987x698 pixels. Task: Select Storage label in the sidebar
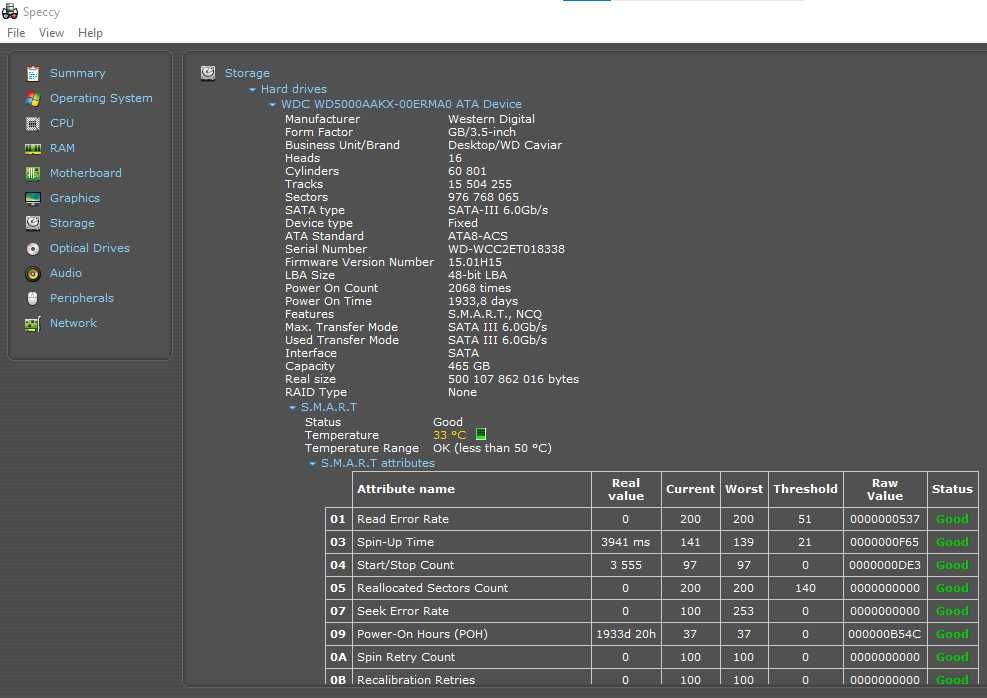pyautogui.click(x=72, y=223)
